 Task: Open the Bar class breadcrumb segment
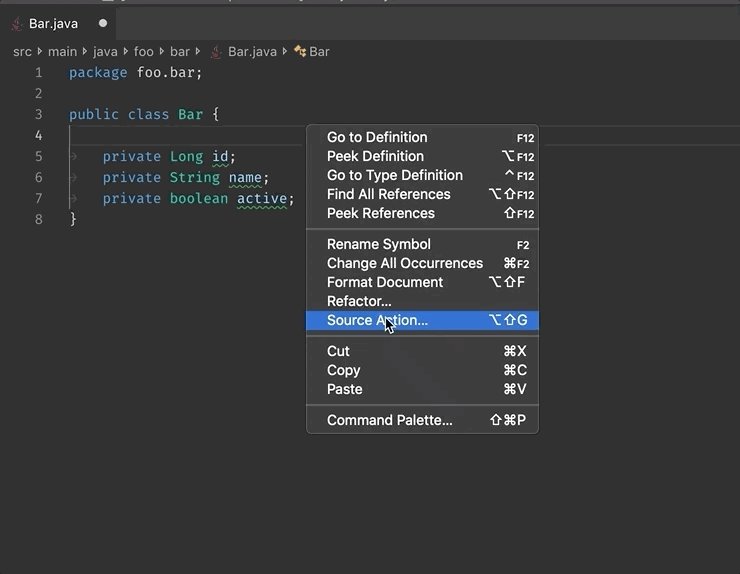coord(319,51)
